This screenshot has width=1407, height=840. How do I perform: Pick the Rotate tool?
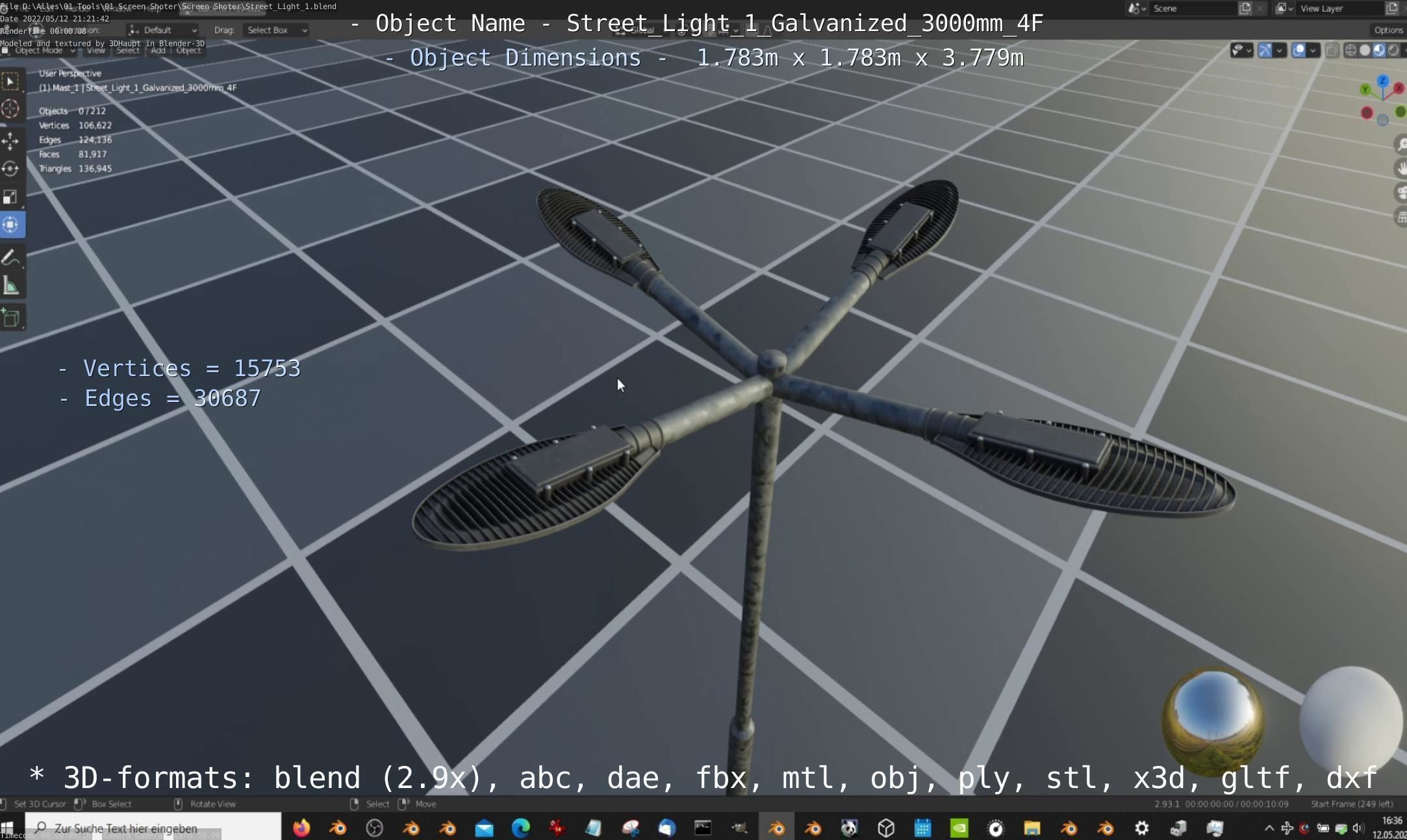(10, 169)
